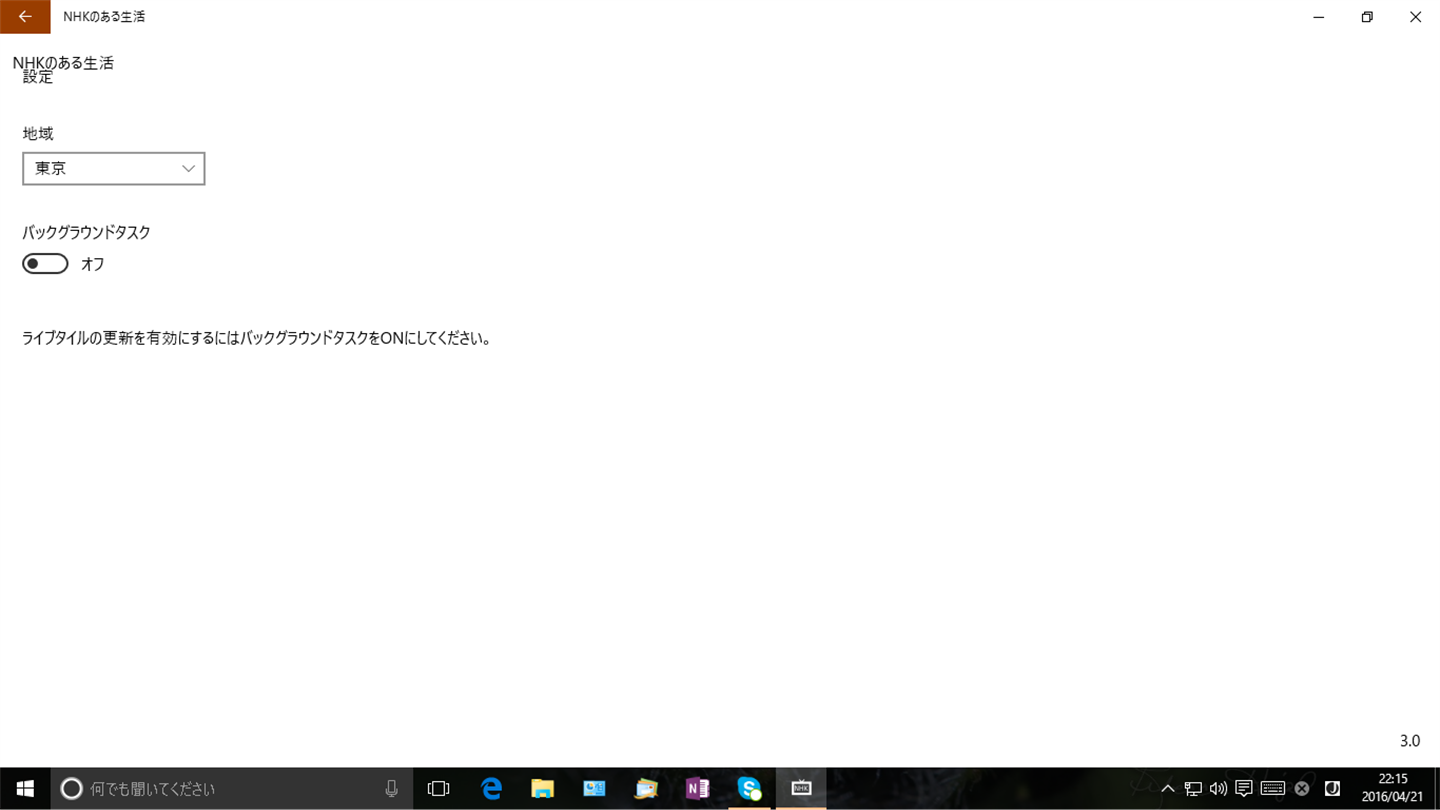The width and height of the screenshot is (1440, 810).
Task: Open the volume control in the tray
Action: 1218,789
